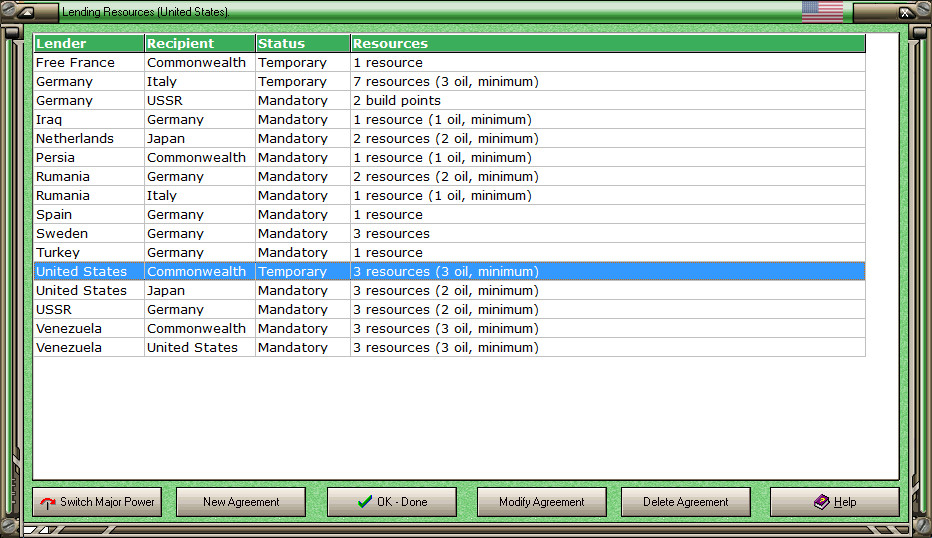Sort by the Recipient column header
This screenshot has width=932, height=538.
[x=200, y=43]
